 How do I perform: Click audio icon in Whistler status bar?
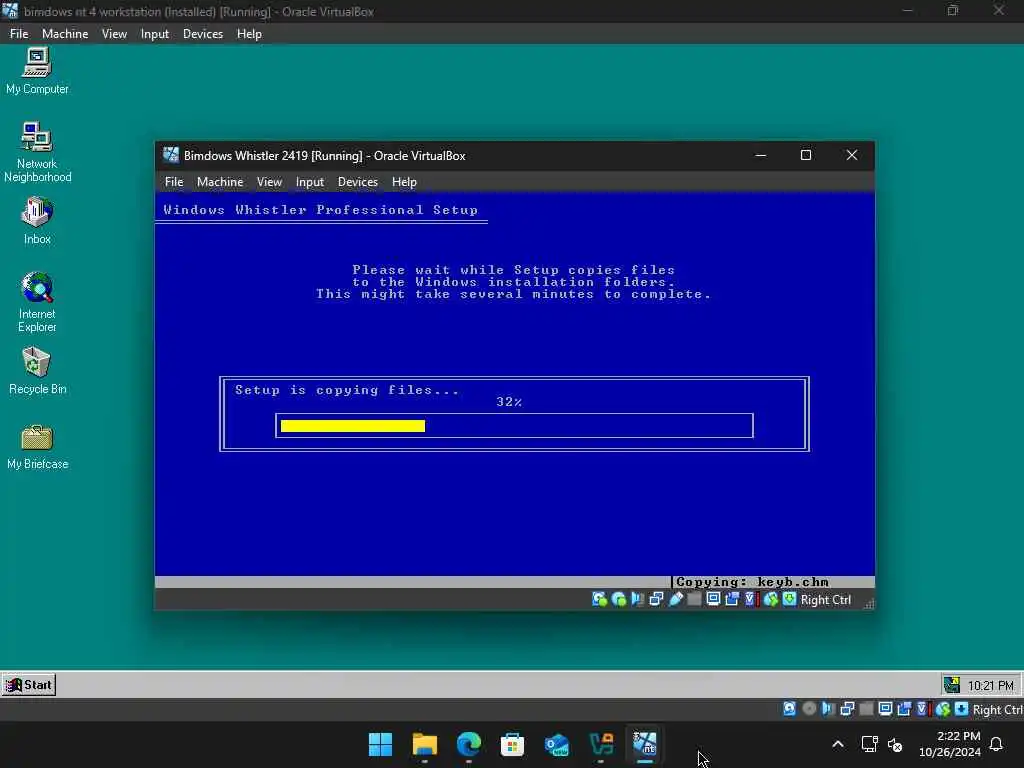(637, 600)
